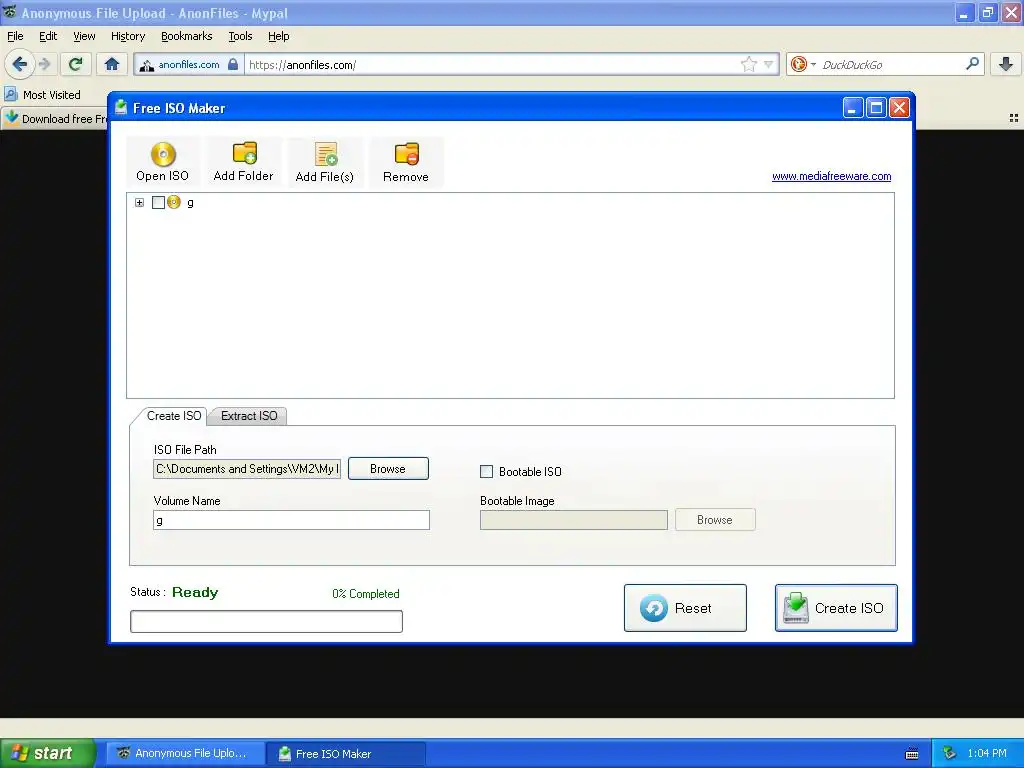Select the tree item labeled g
Viewport: 1024px width, 768px height.
click(x=190, y=202)
